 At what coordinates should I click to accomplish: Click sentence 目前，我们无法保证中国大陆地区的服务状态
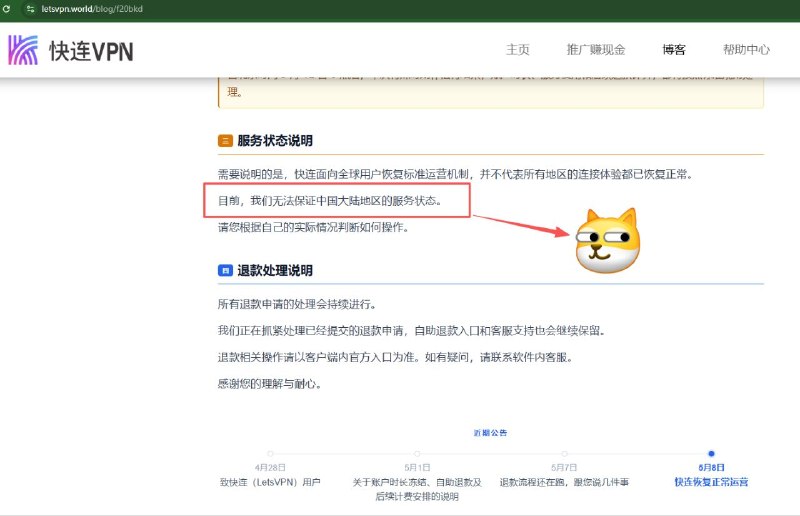[x=330, y=201]
